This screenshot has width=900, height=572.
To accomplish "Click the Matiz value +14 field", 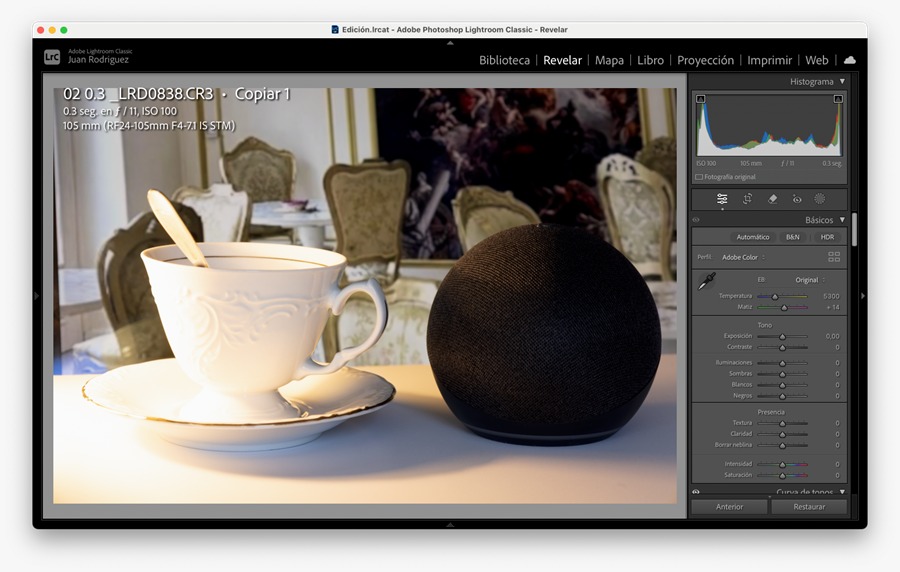I will [833, 307].
